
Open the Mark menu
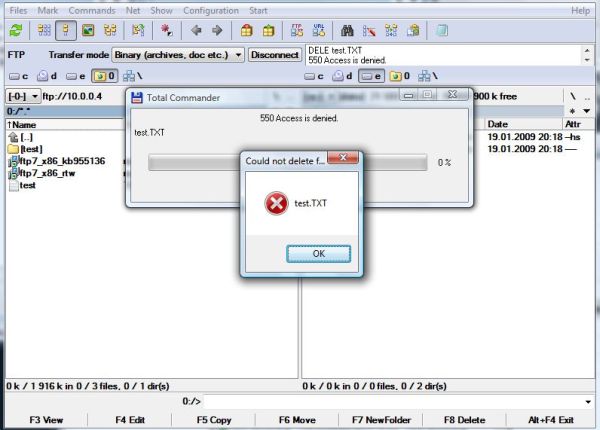point(47,11)
